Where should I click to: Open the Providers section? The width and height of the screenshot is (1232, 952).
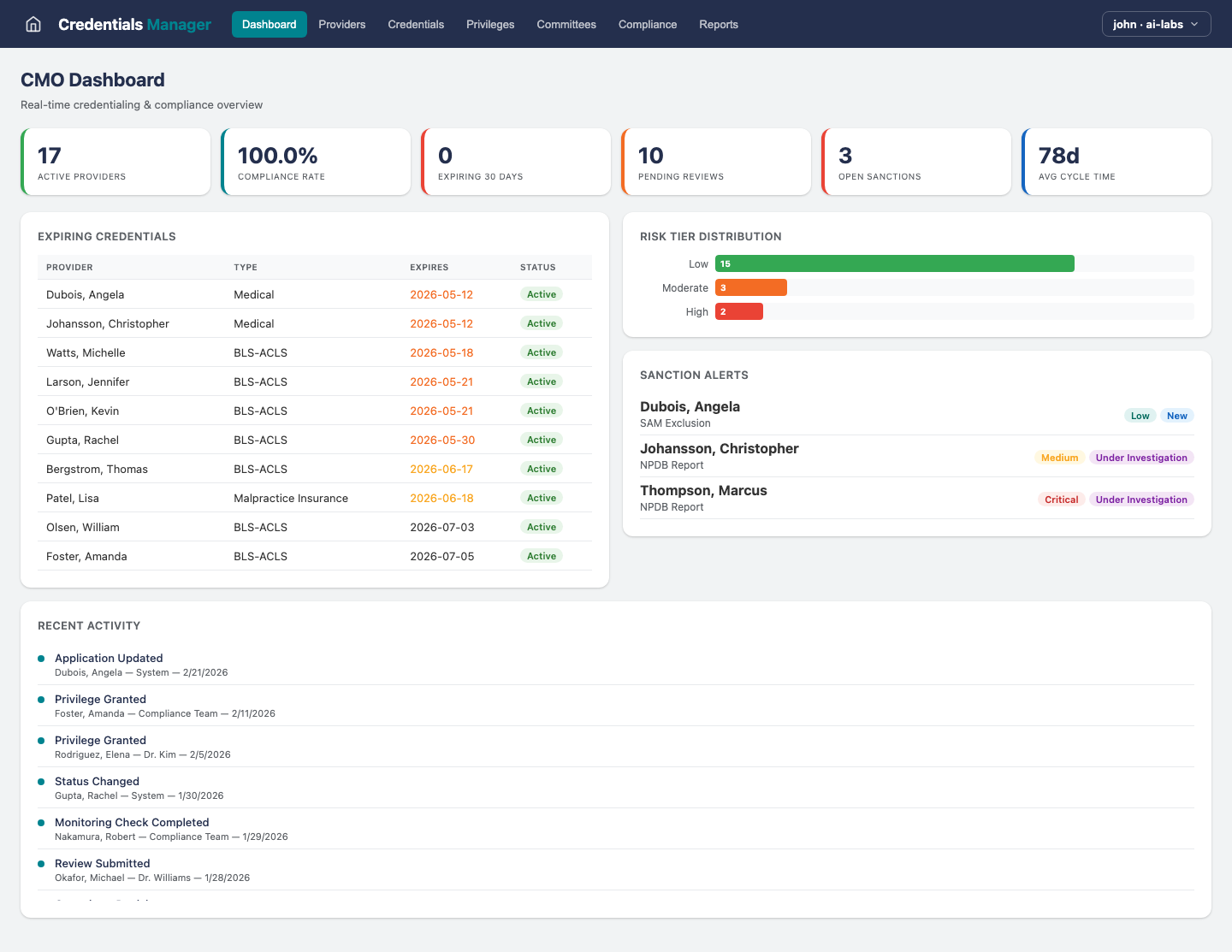341,24
